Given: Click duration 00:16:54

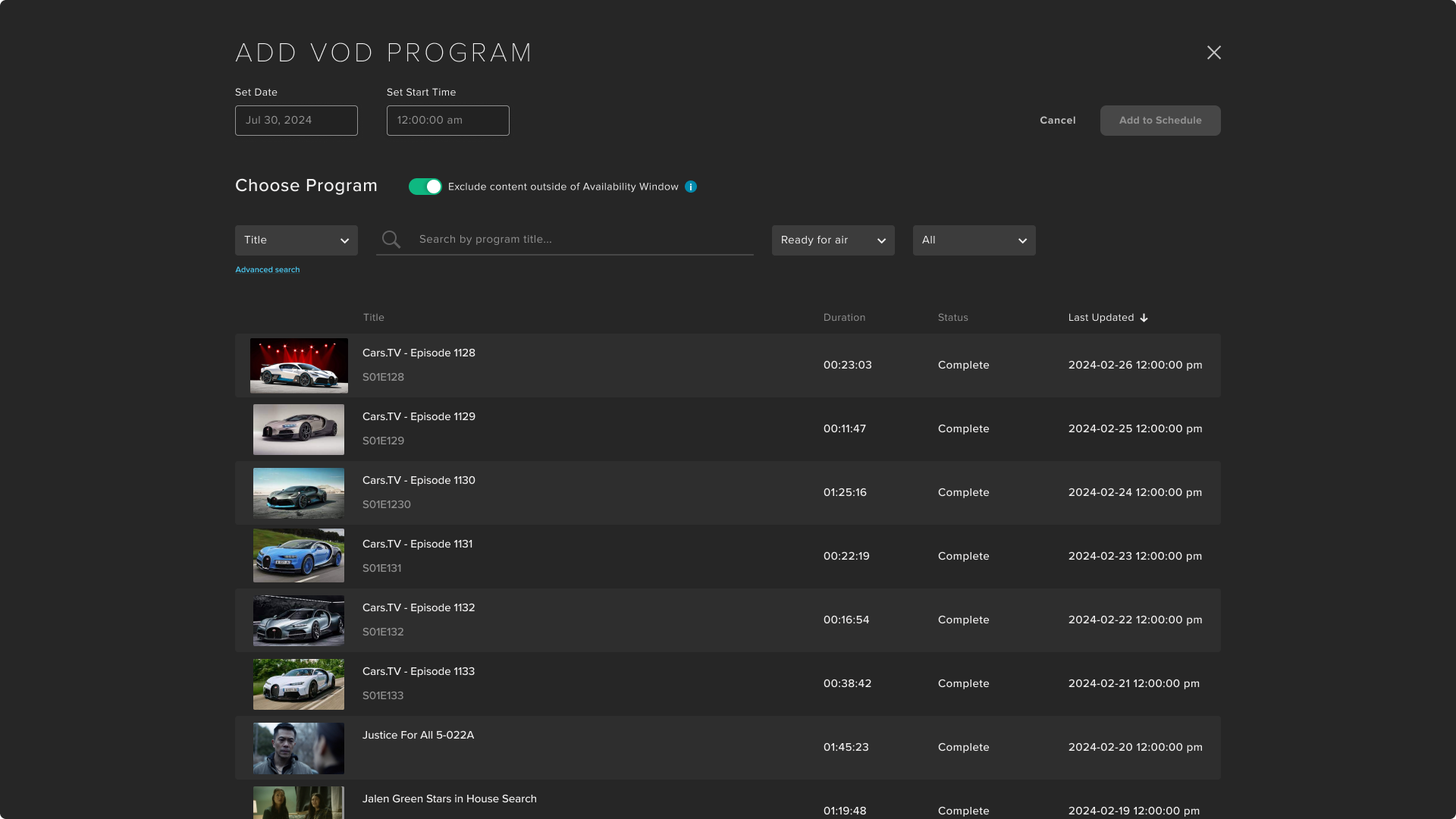Looking at the screenshot, I should (846, 620).
